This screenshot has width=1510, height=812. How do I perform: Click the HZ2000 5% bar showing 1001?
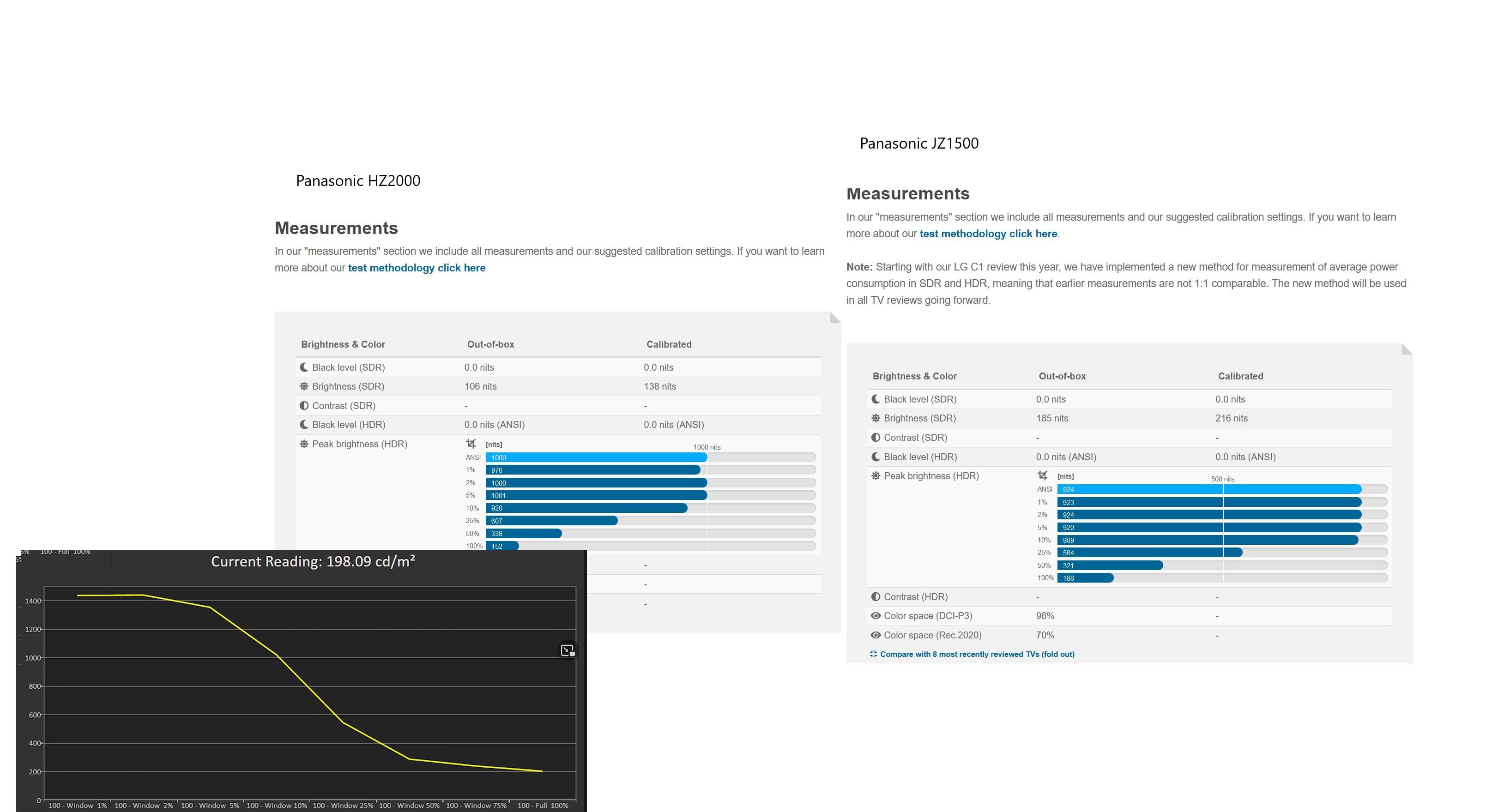596,496
